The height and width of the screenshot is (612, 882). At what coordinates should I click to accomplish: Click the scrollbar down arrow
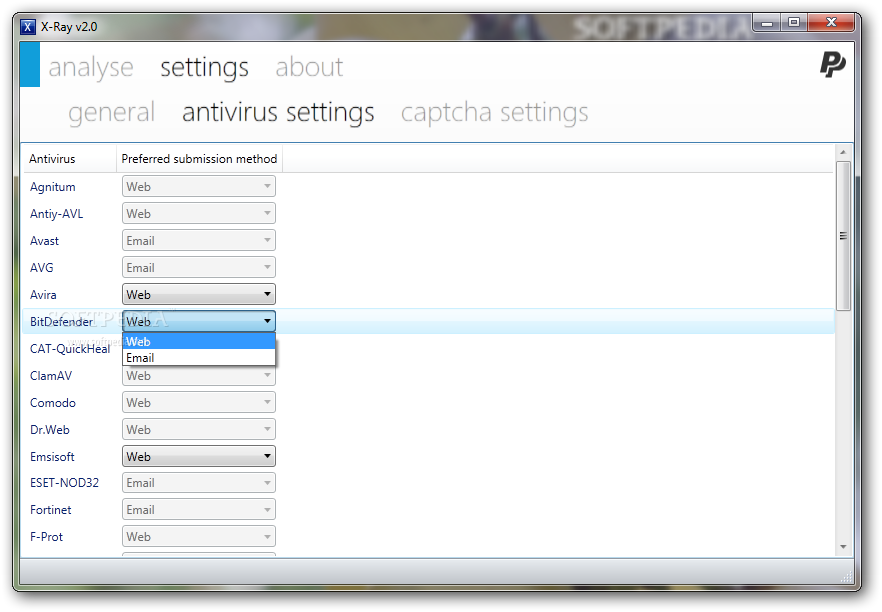click(x=843, y=547)
